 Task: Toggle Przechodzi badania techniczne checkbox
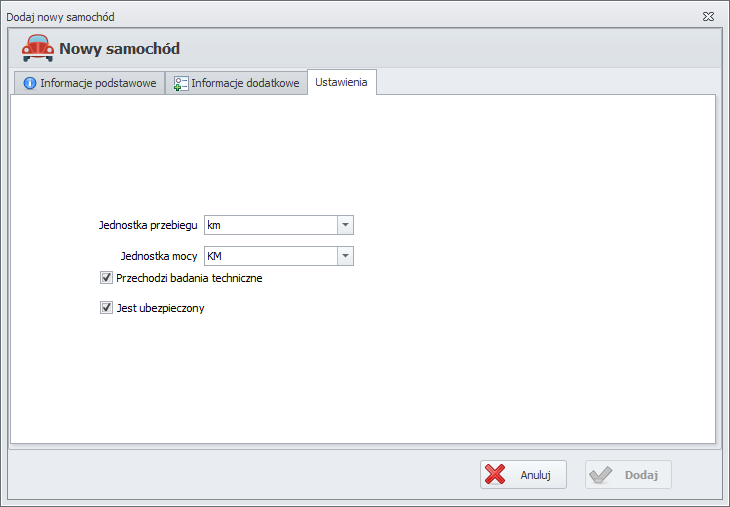point(106,278)
